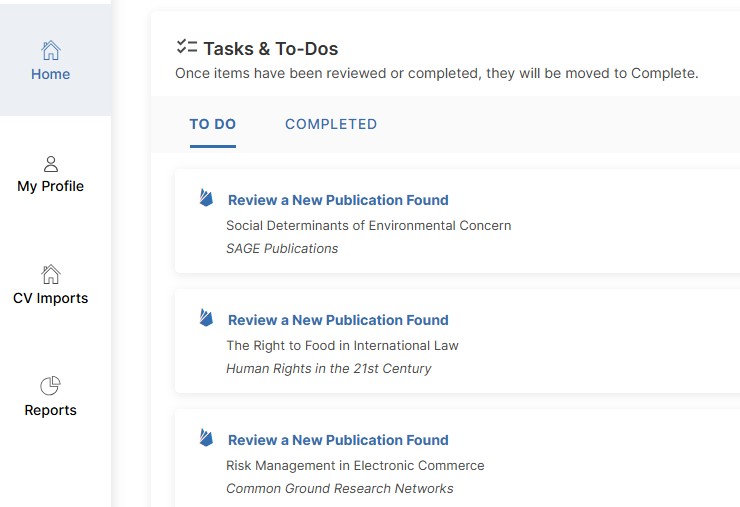Click publication icon beside Right to Food entry
740x507 pixels.
click(206, 318)
